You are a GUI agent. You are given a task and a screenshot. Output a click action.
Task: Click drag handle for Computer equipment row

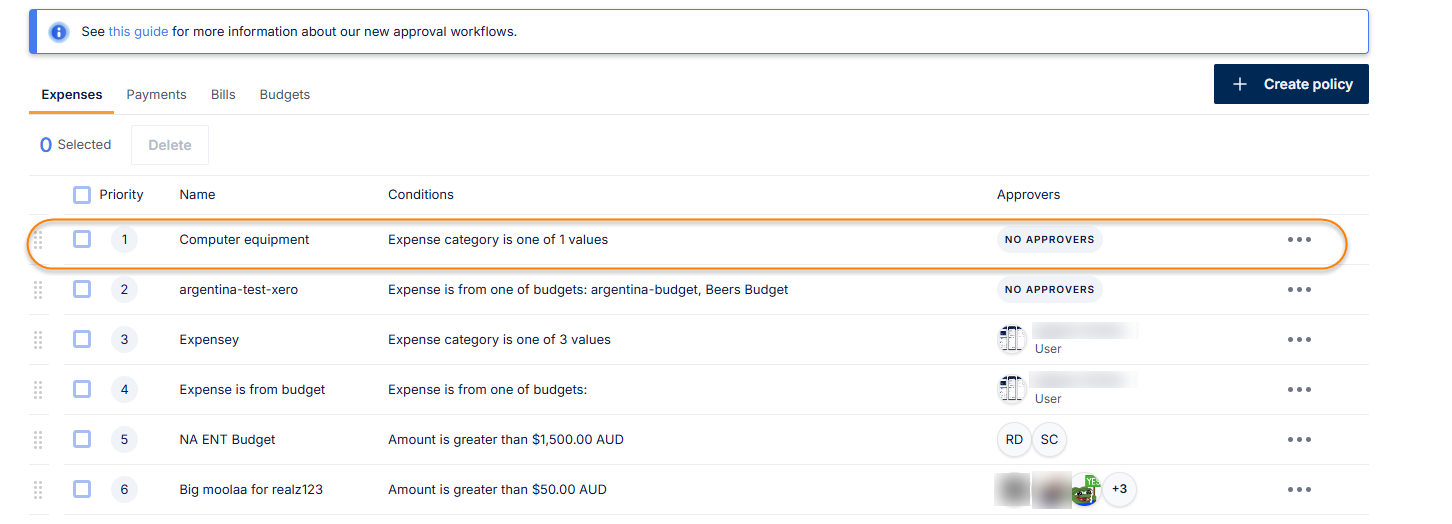(38, 240)
